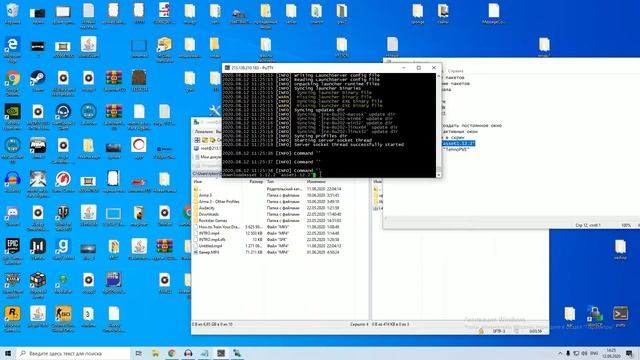The image size is (640, 360).
Task: Open the WinSCP Локальные menu
Action: coord(204,131)
